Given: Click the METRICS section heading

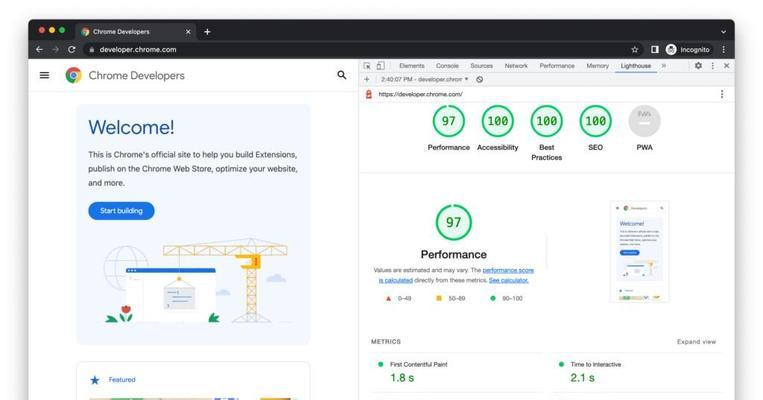Looking at the screenshot, I should tap(386, 342).
